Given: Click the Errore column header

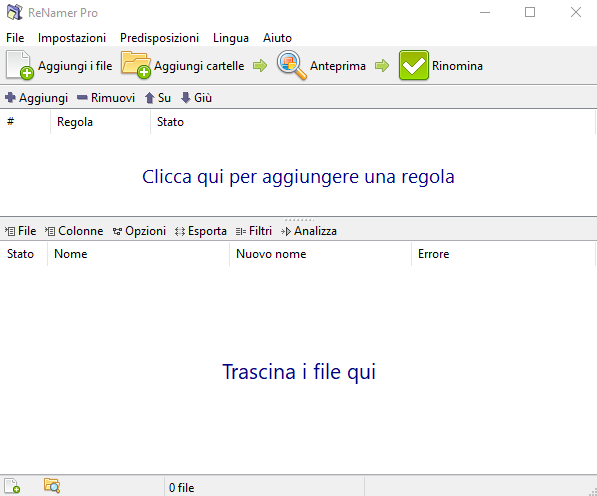Looking at the screenshot, I should 503,254.
